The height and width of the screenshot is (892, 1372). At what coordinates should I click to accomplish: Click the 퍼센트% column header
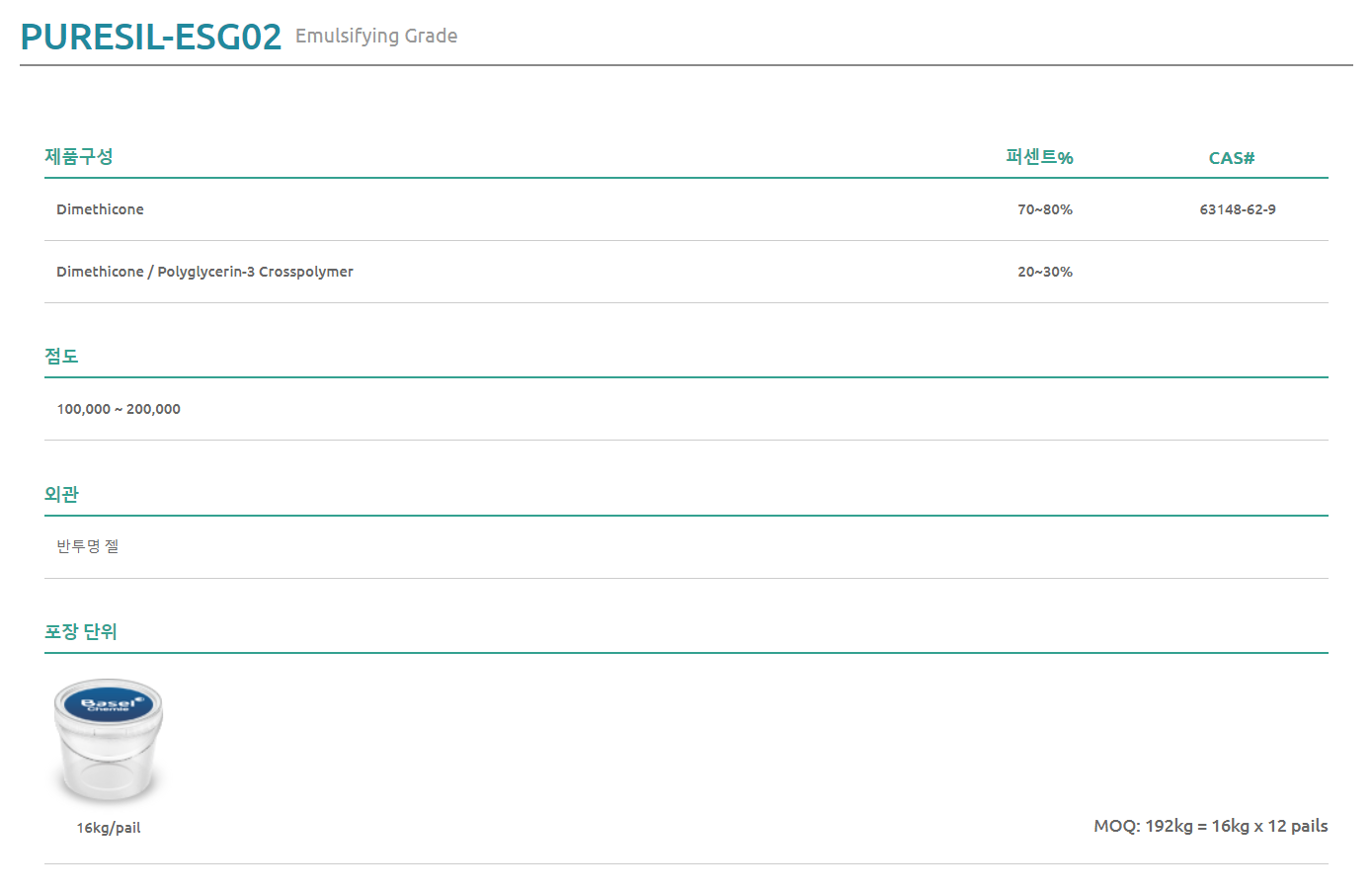(1039, 157)
